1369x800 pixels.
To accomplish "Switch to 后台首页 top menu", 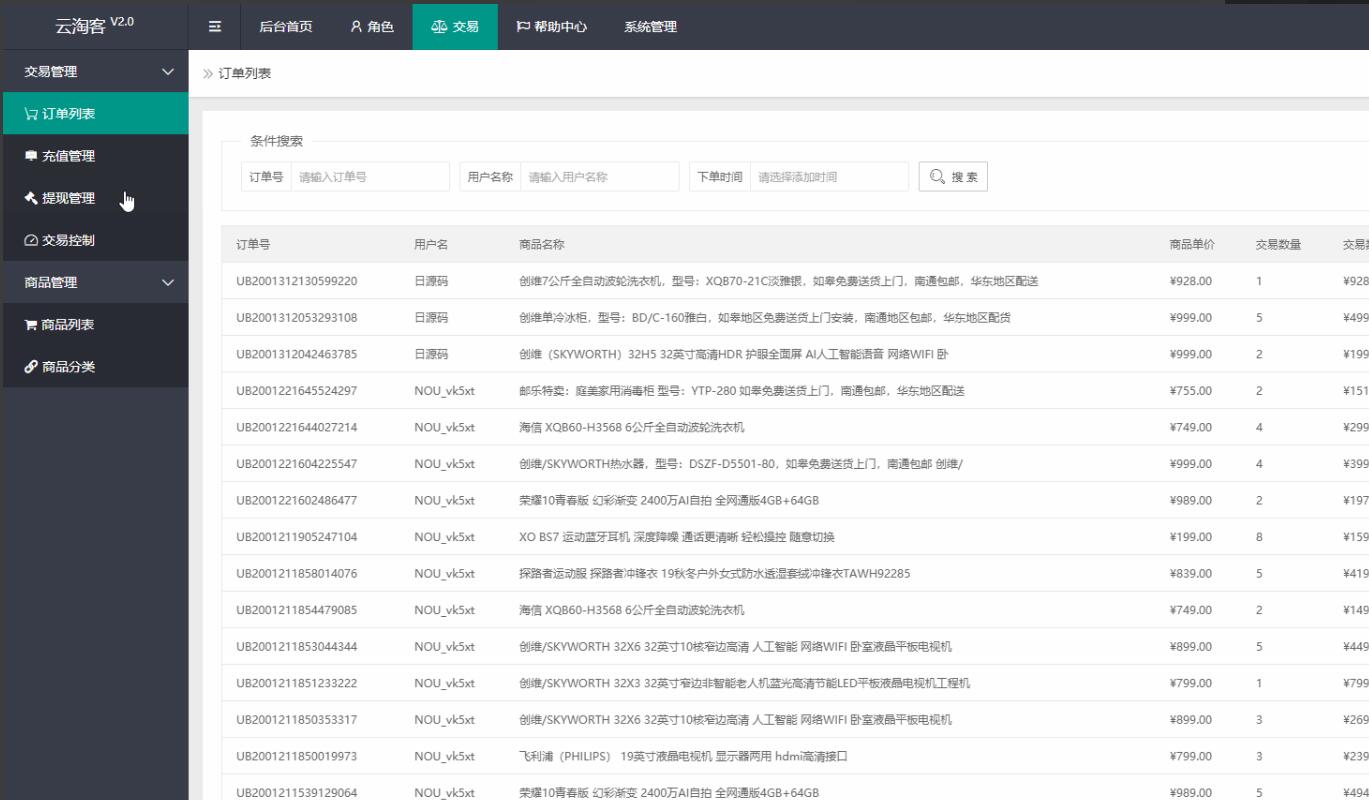I will click(286, 27).
